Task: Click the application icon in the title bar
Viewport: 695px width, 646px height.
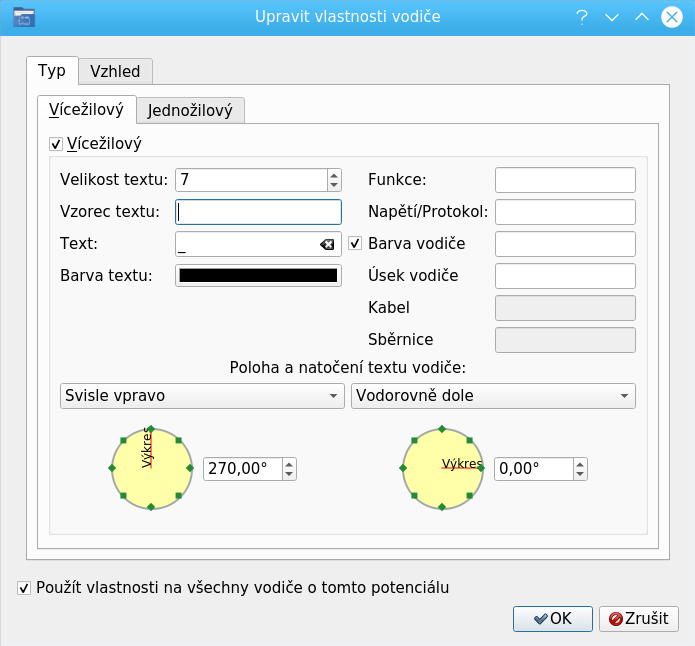Action: tap(24, 17)
